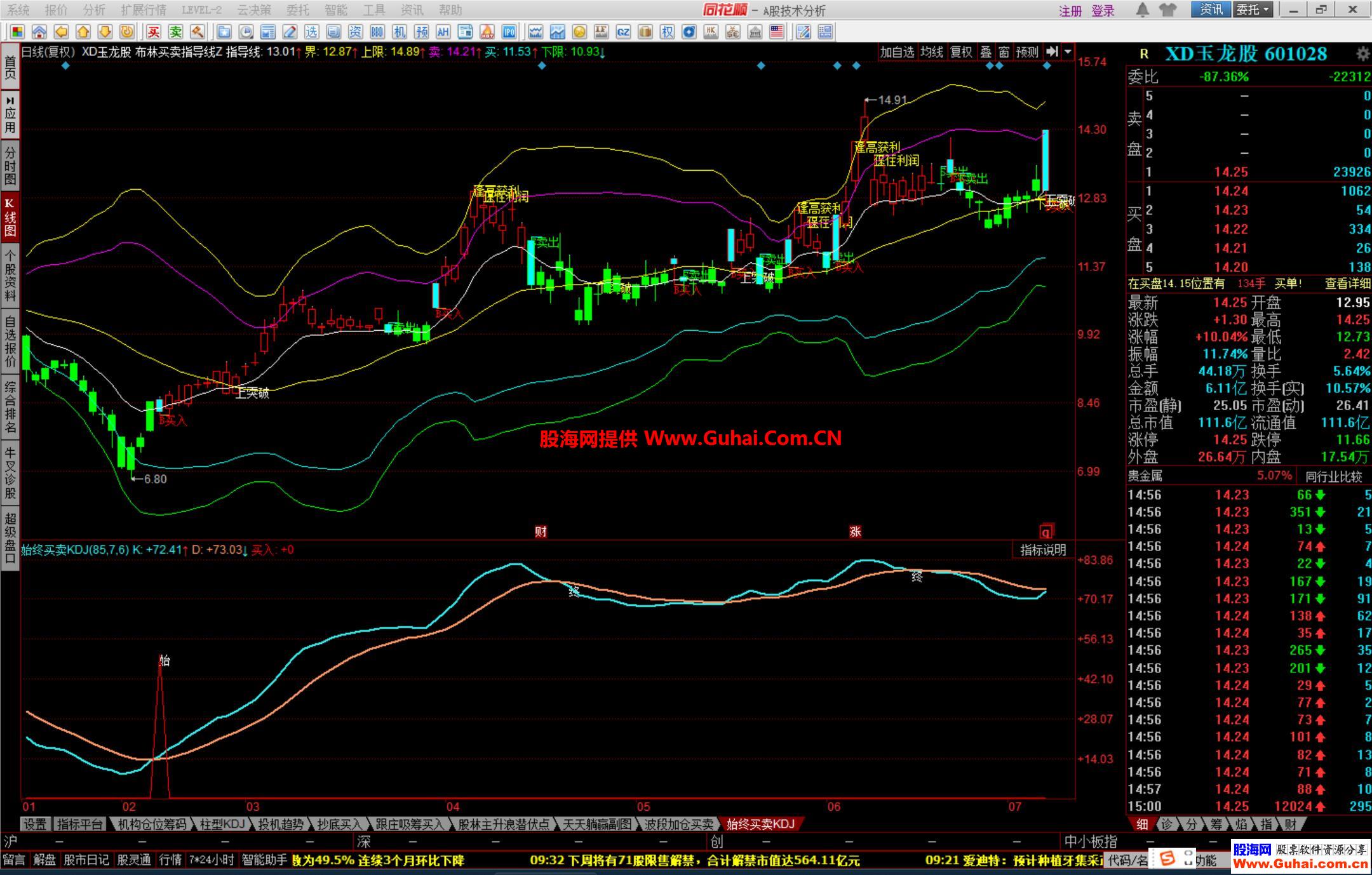Toggle 均线 moving average overlay
The width and height of the screenshot is (1372, 875).
click(931, 52)
